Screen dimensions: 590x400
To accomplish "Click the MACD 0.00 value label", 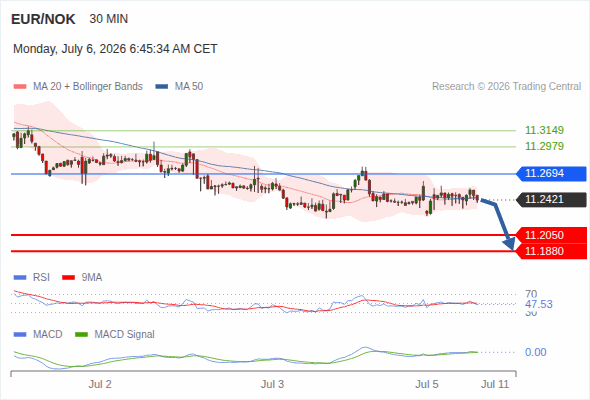I will pyautogui.click(x=535, y=352).
